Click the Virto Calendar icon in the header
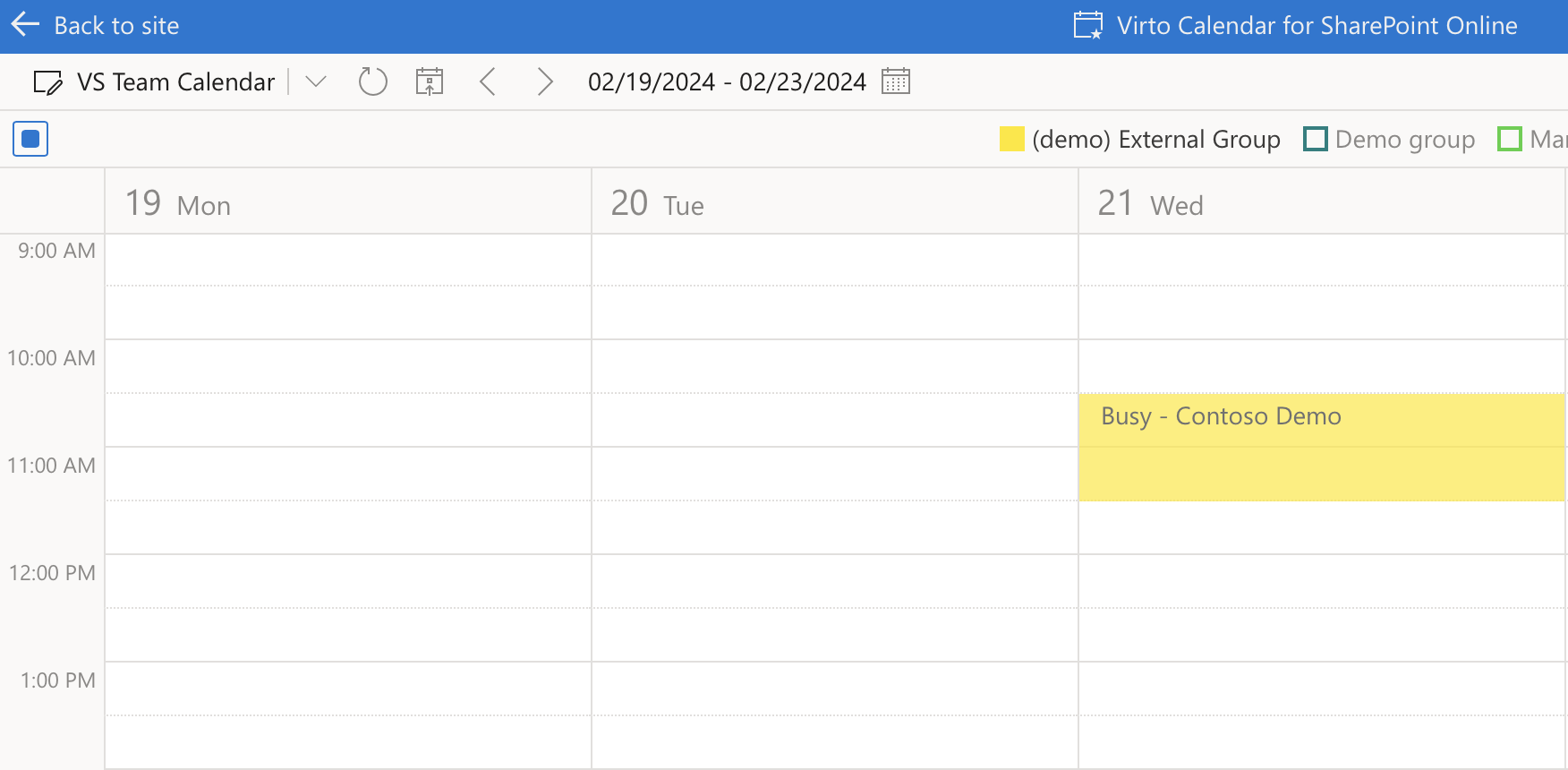The width and height of the screenshot is (1568, 770). click(1087, 25)
